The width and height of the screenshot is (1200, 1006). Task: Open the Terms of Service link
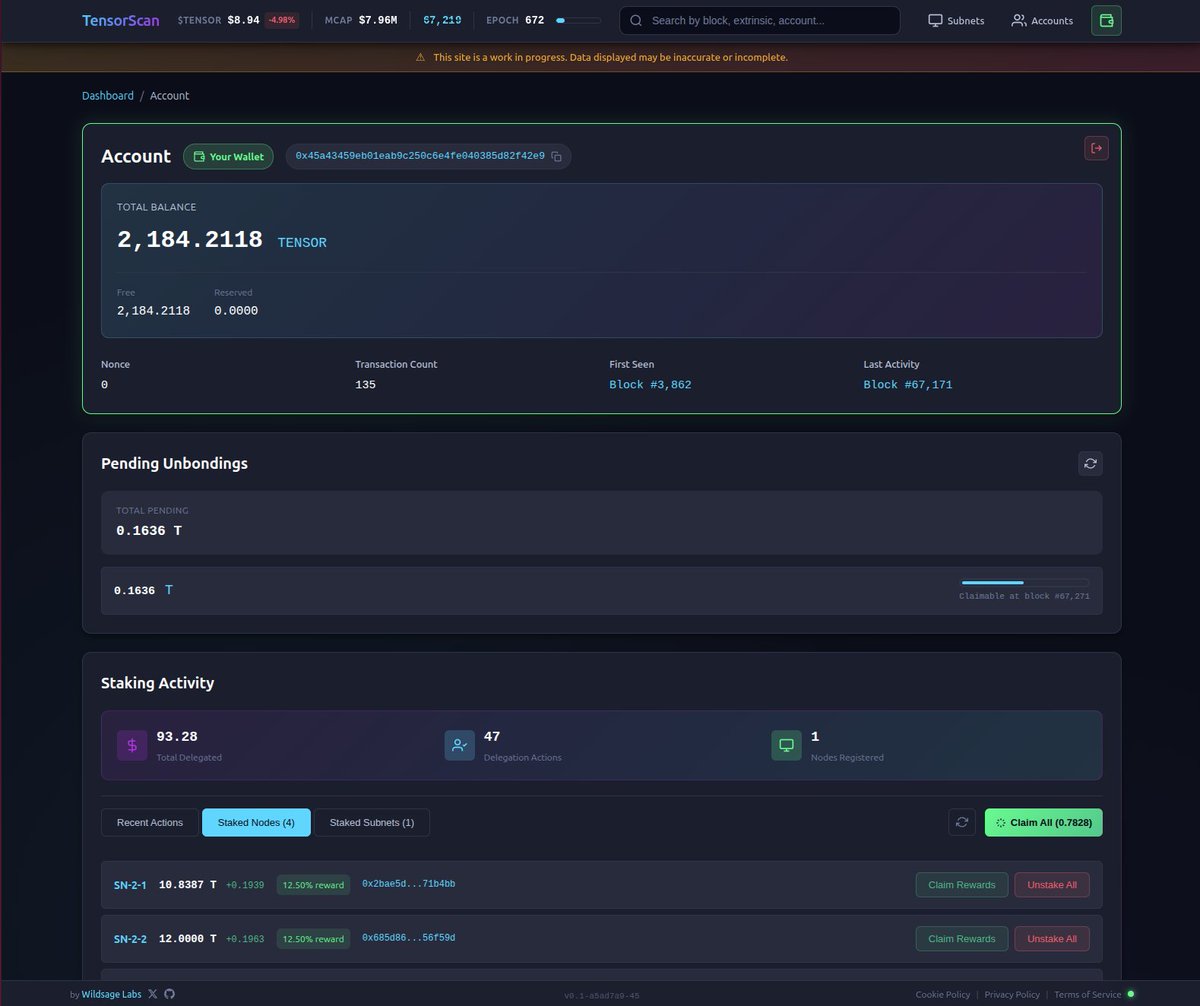coord(1088,994)
